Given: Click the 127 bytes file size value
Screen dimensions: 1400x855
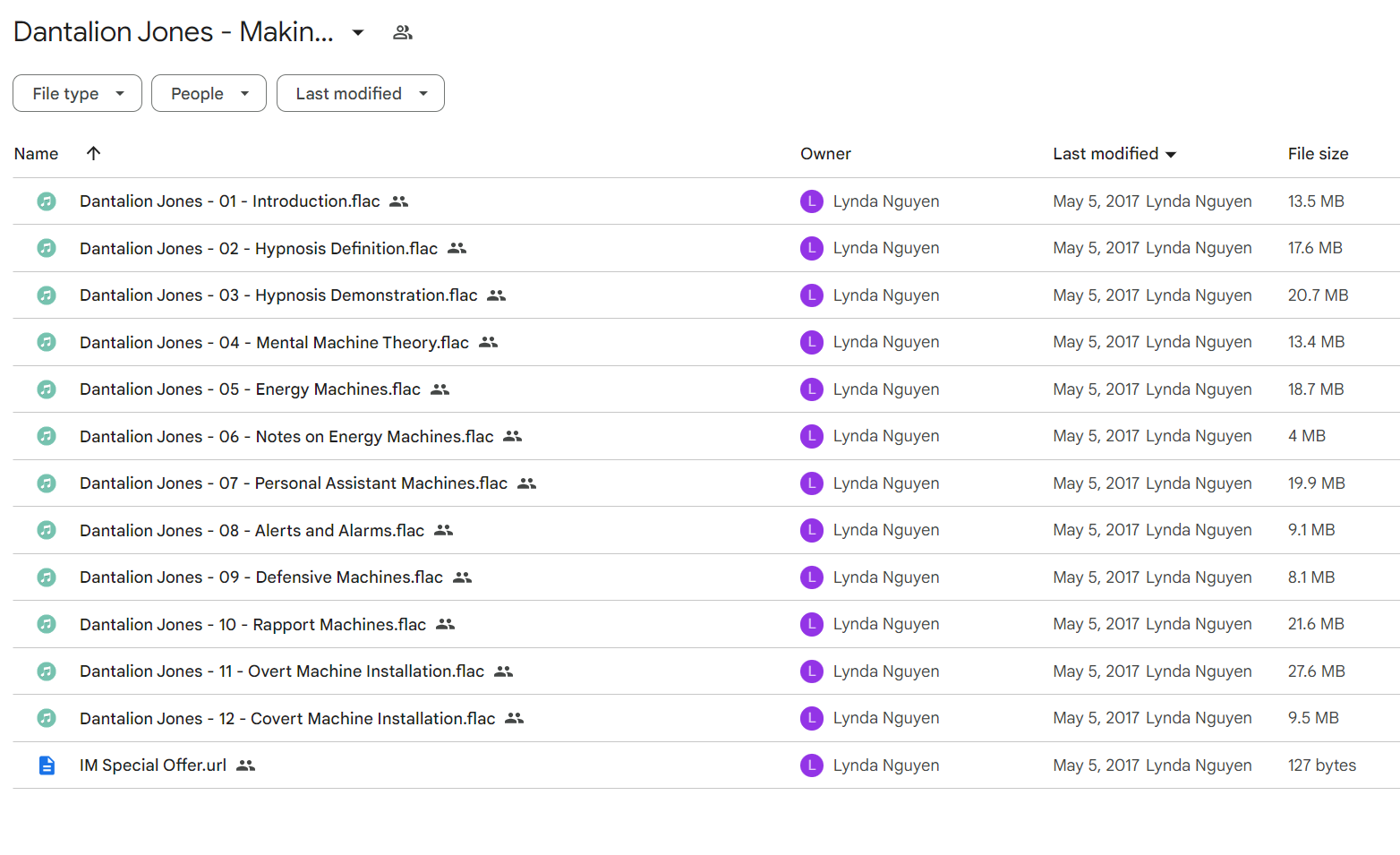Looking at the screenshot, I should coord(1322,765).
